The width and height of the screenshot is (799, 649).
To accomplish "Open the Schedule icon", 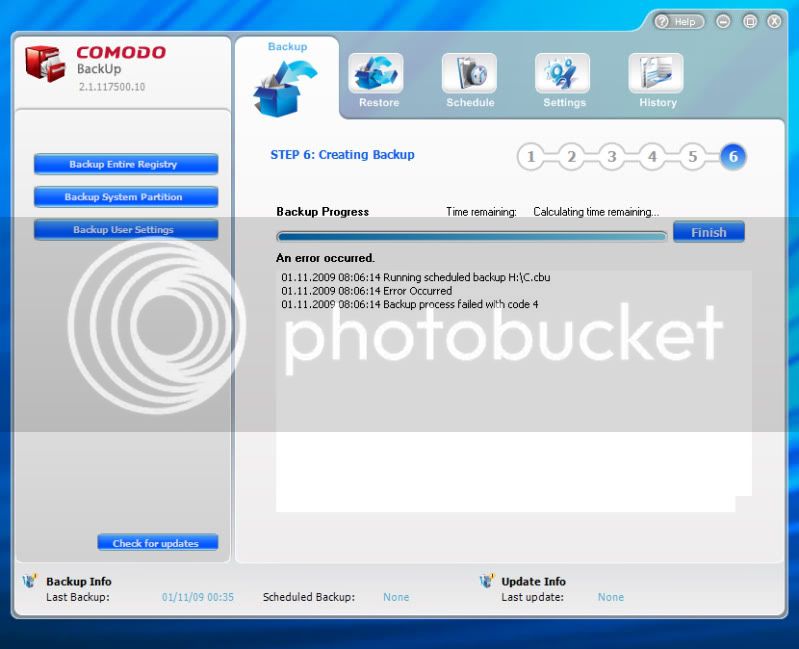I will tap(469, 73).
